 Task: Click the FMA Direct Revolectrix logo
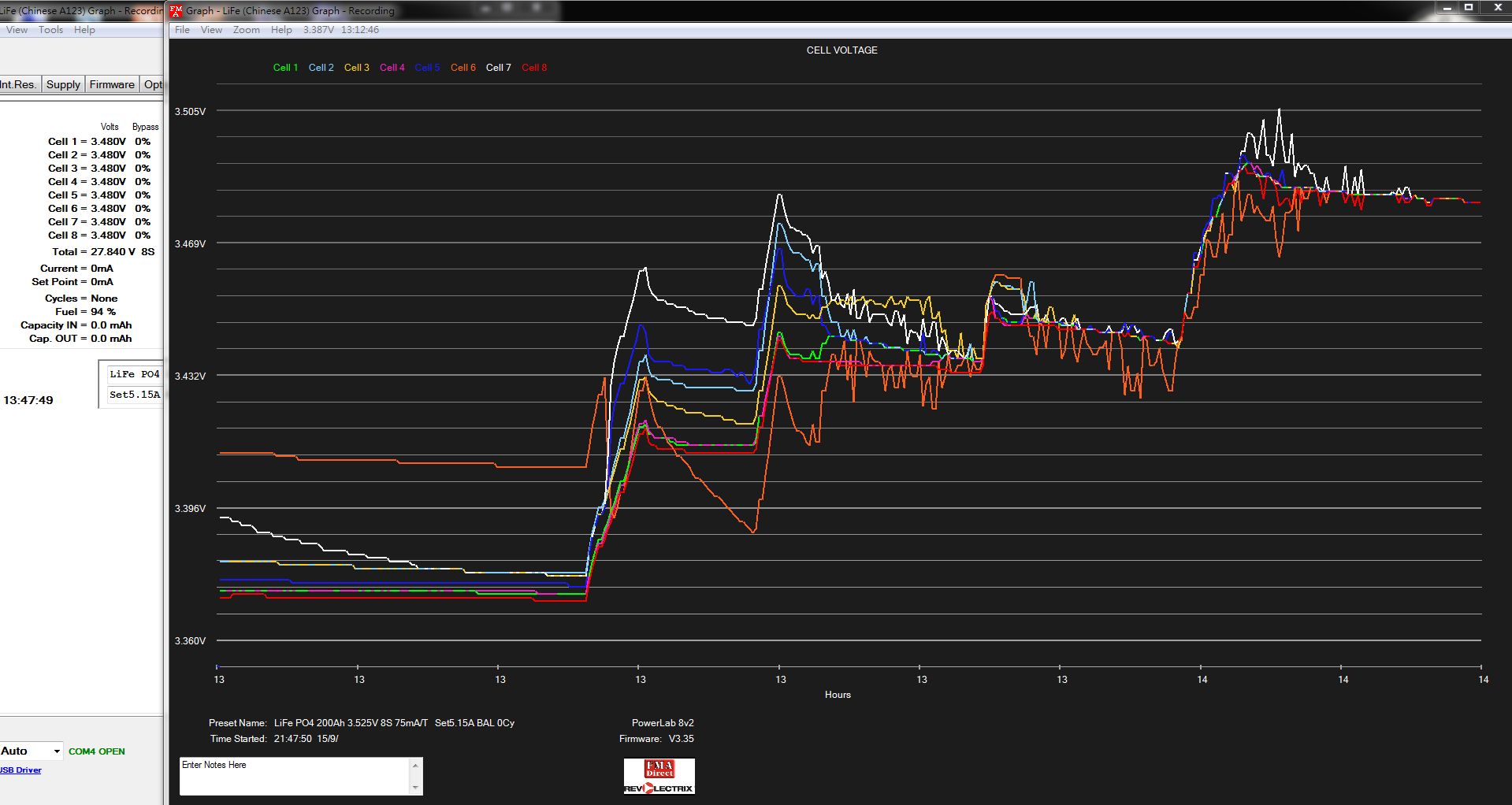point(659,777)
